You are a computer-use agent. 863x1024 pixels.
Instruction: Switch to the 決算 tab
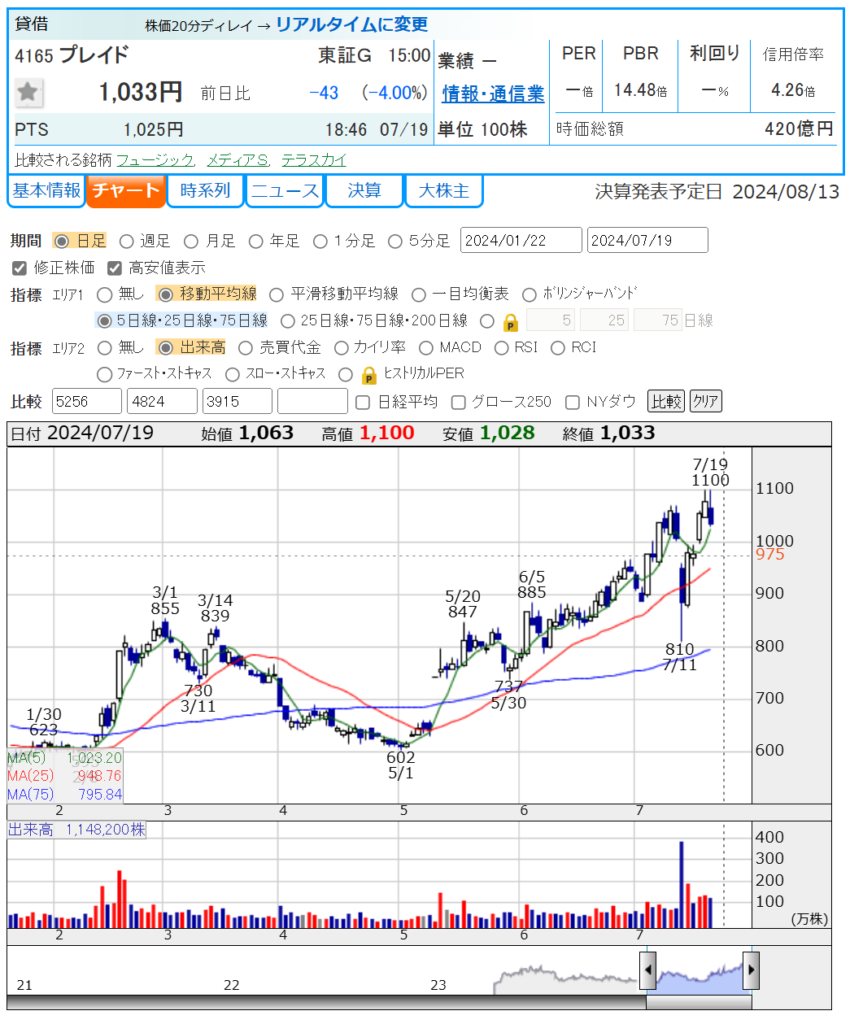click(363, 191)
